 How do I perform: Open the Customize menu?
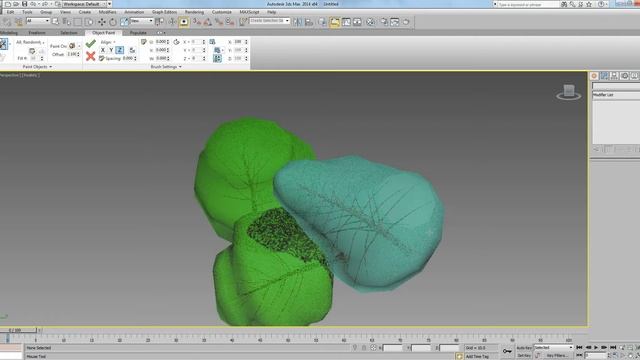[222, 12]
